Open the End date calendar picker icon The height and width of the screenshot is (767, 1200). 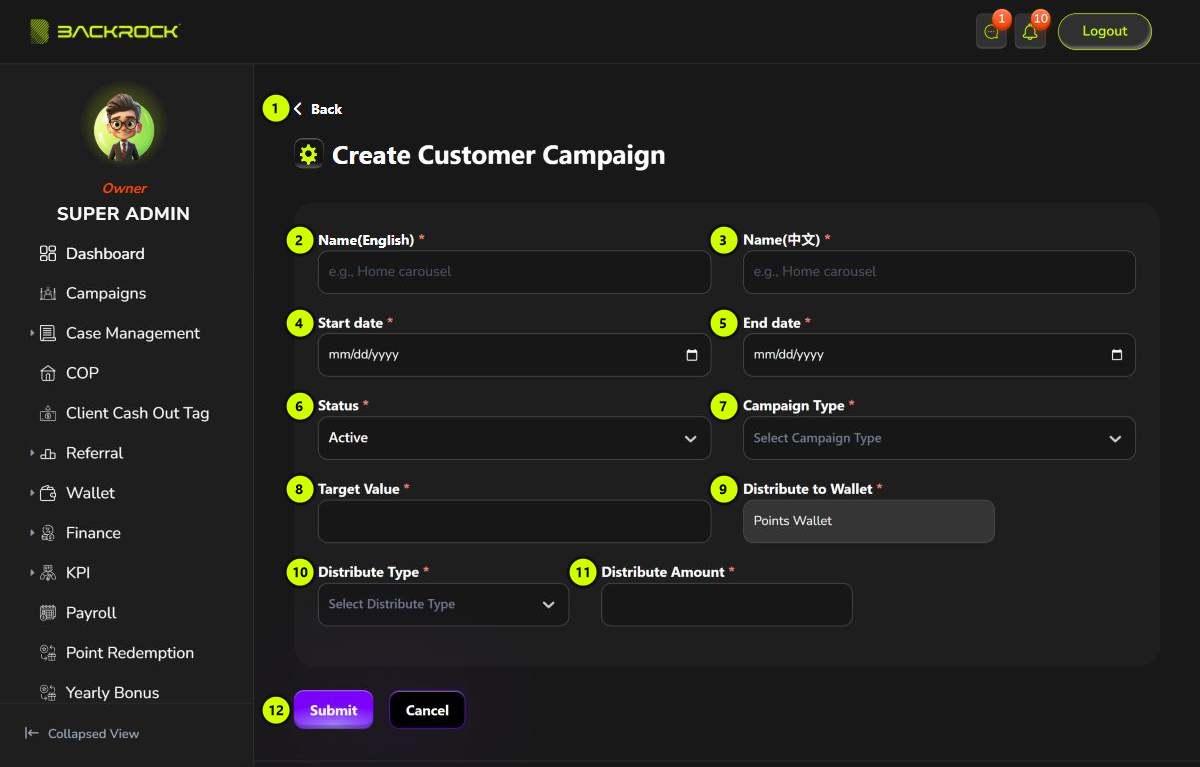tap(1117, 355)
